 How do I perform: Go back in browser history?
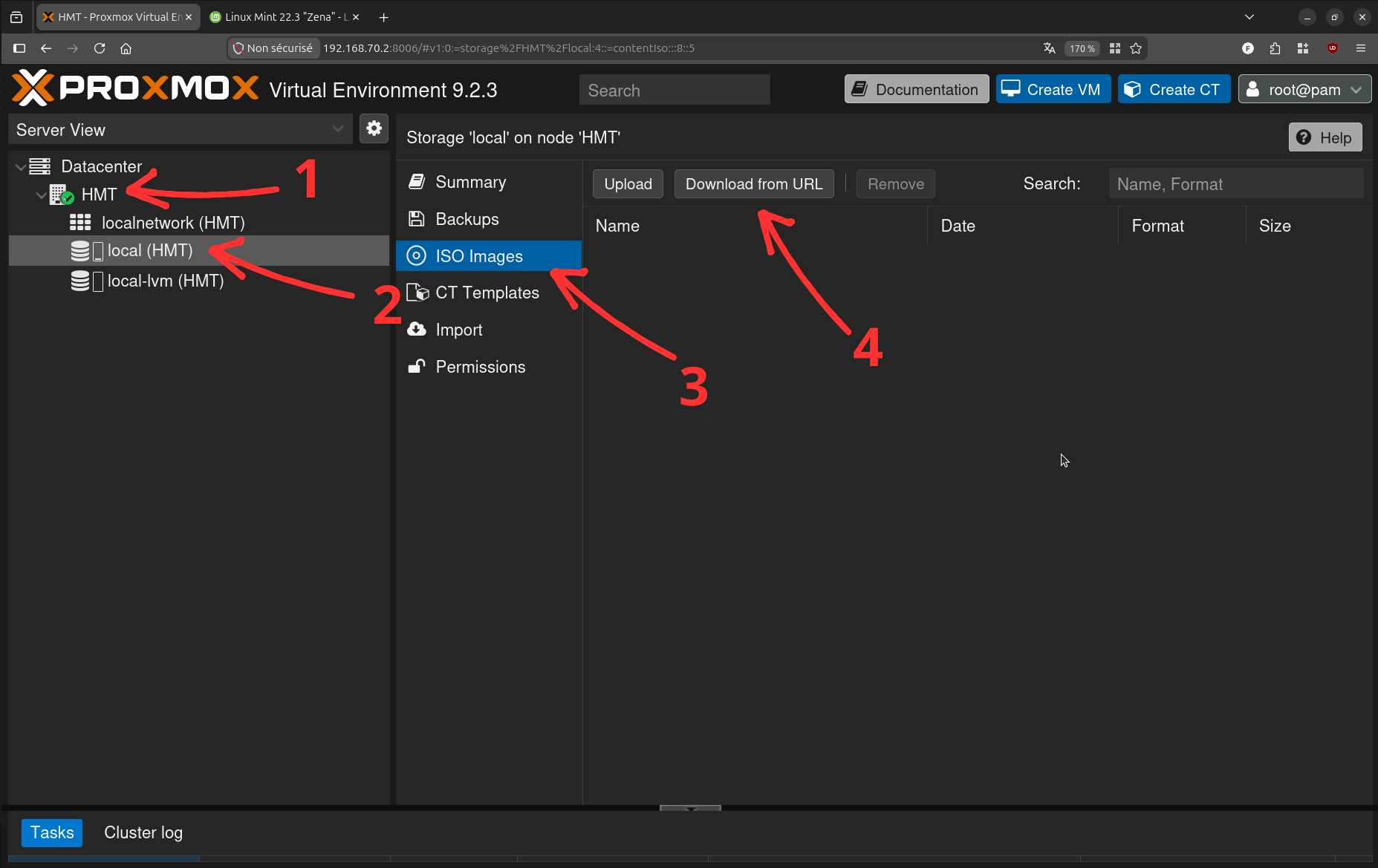pyautogui.click(x=46, y=48)
